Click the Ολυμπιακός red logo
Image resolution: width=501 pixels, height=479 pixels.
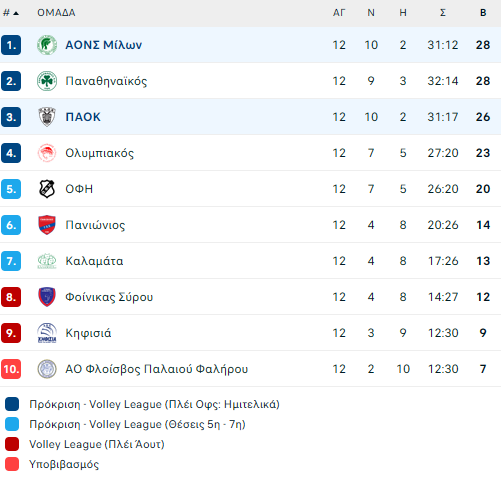click(x=47, y=153)
